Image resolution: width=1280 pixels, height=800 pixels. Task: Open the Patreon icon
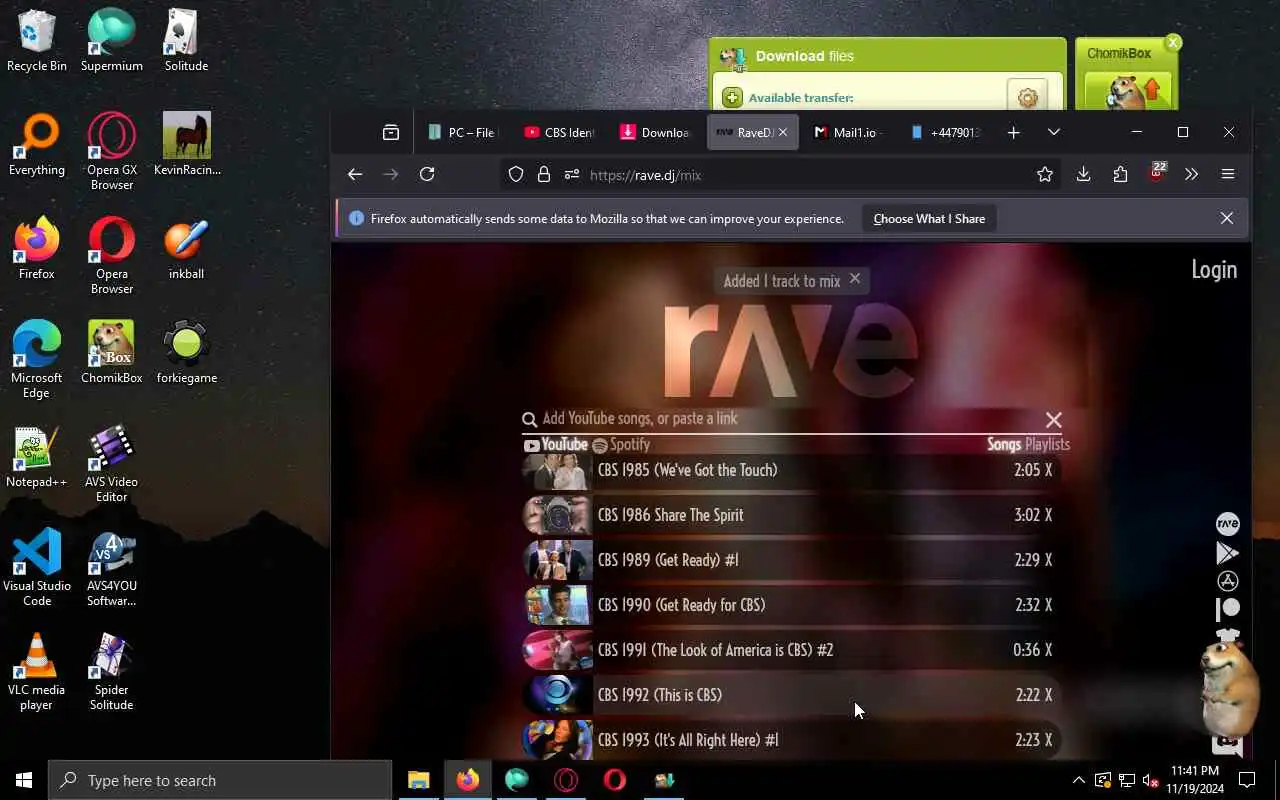[x=1227, y=608]
